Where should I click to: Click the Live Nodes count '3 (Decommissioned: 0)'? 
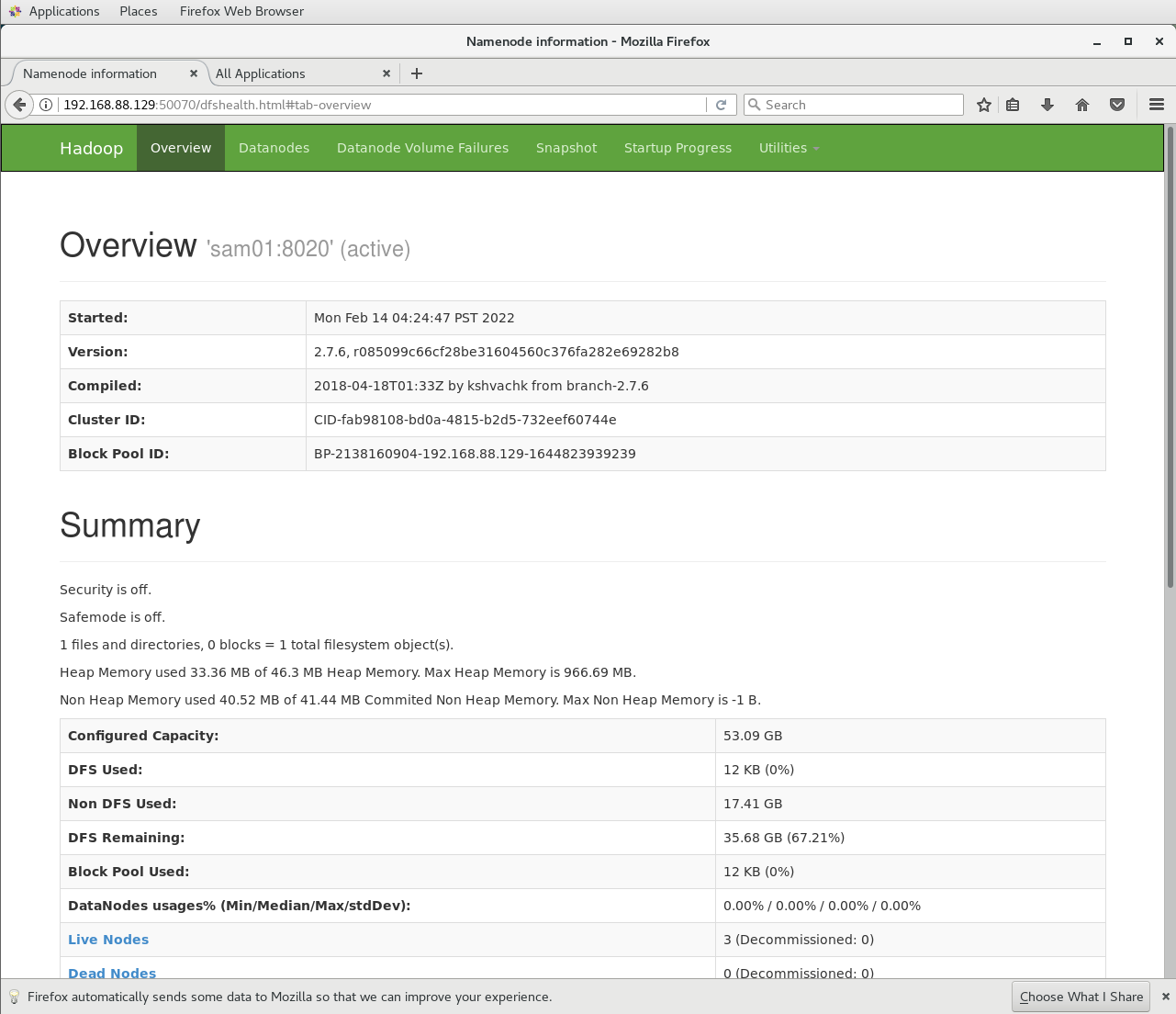[x=799, y=940]
